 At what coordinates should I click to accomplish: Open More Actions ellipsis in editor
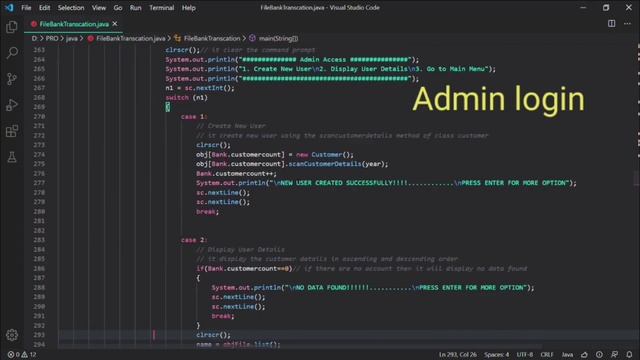(x=627, y=24)
